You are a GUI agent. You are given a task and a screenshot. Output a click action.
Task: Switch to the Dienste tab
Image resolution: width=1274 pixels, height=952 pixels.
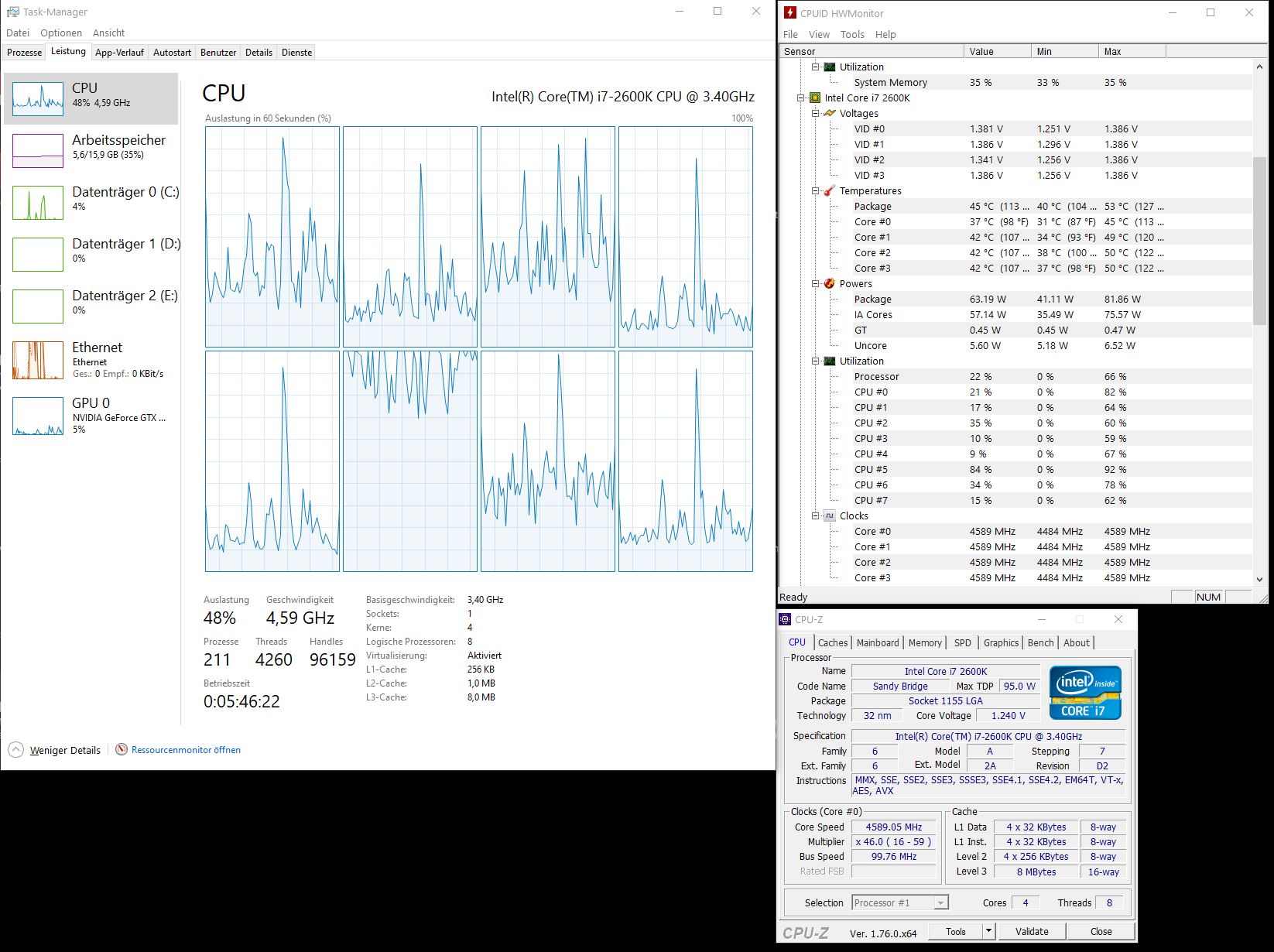296,53
